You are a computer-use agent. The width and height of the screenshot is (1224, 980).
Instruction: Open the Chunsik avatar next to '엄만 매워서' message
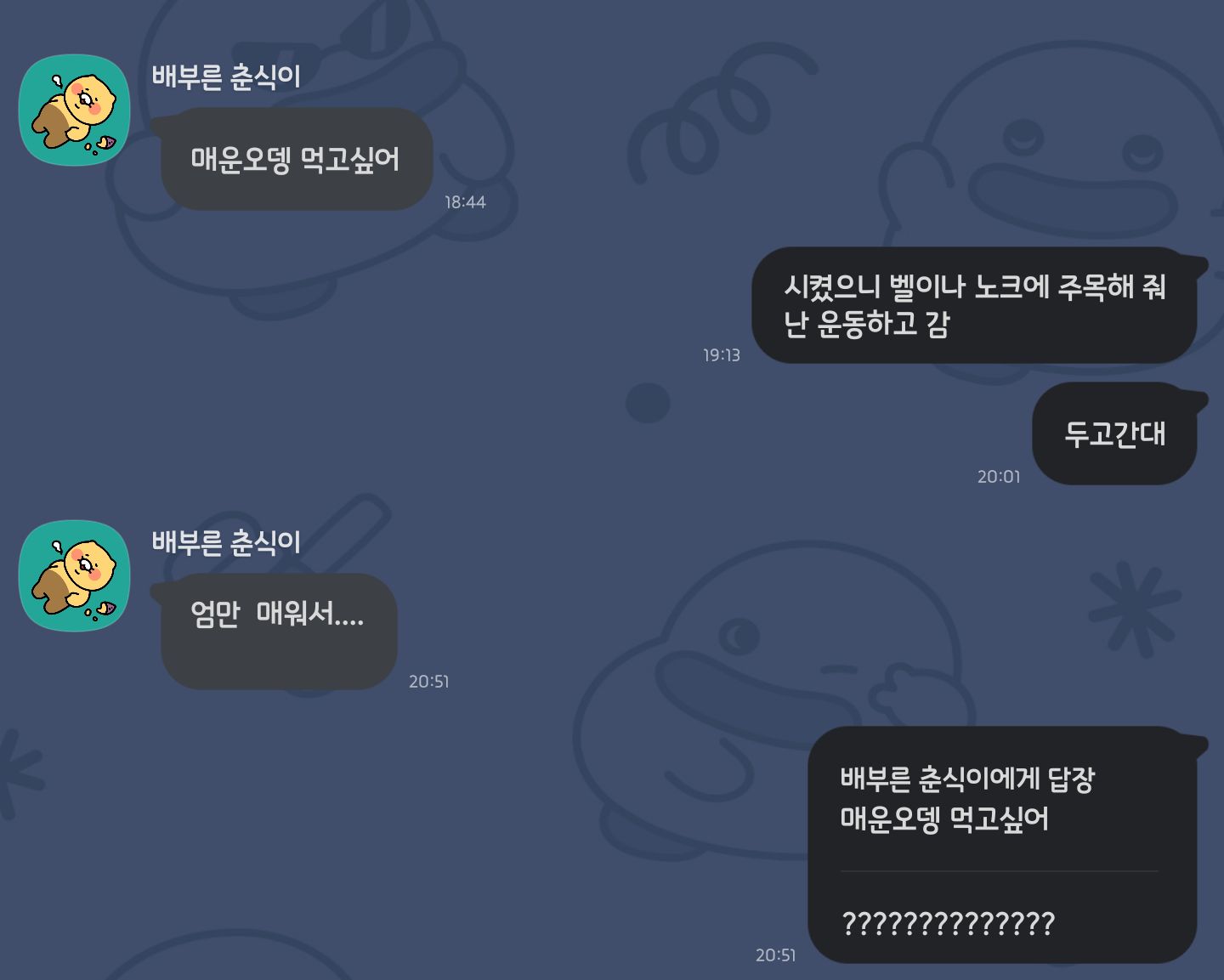(74, 575)
